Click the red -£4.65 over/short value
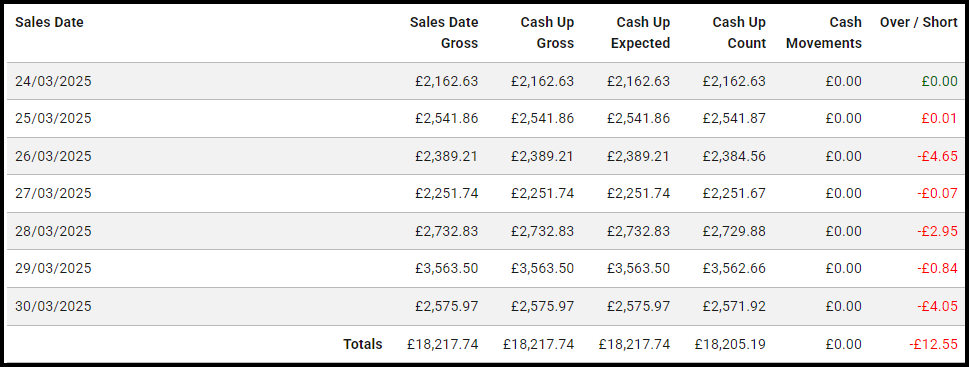969x367 pixels. [937, 156]
